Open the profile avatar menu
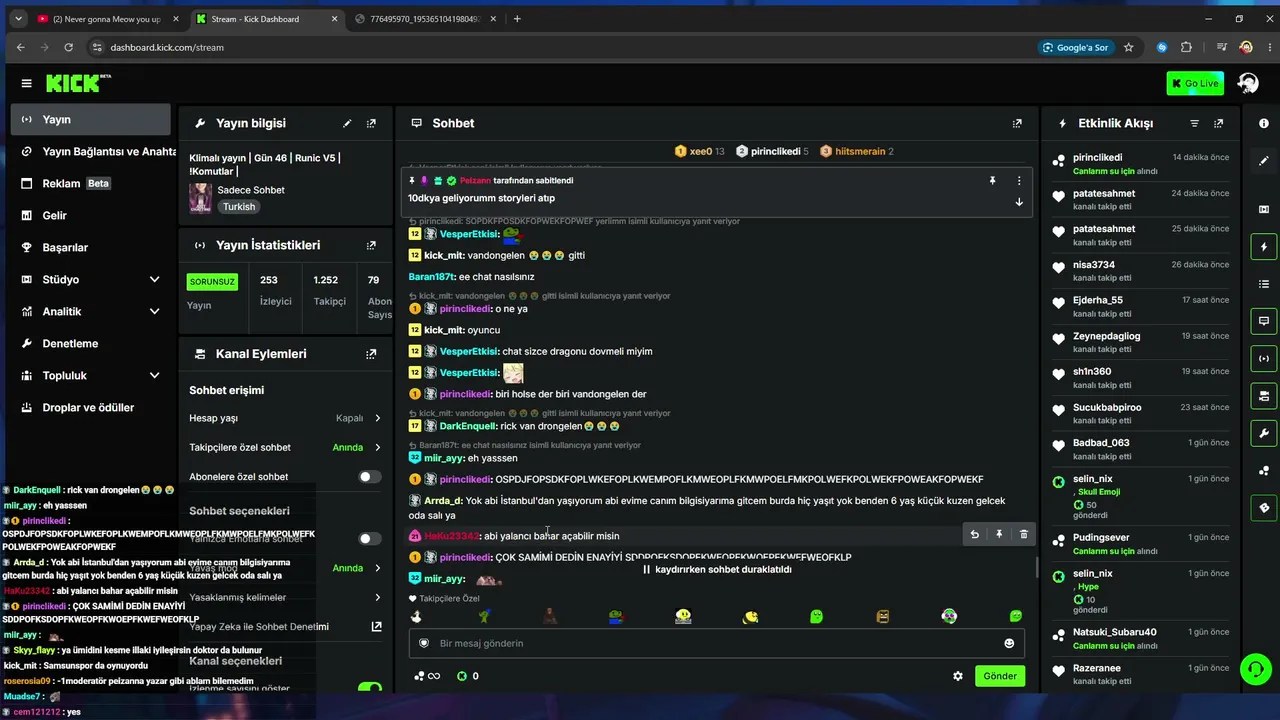Image resolution: width=1280 pixels, height=720 pixels. click(x=1248, y=83)
